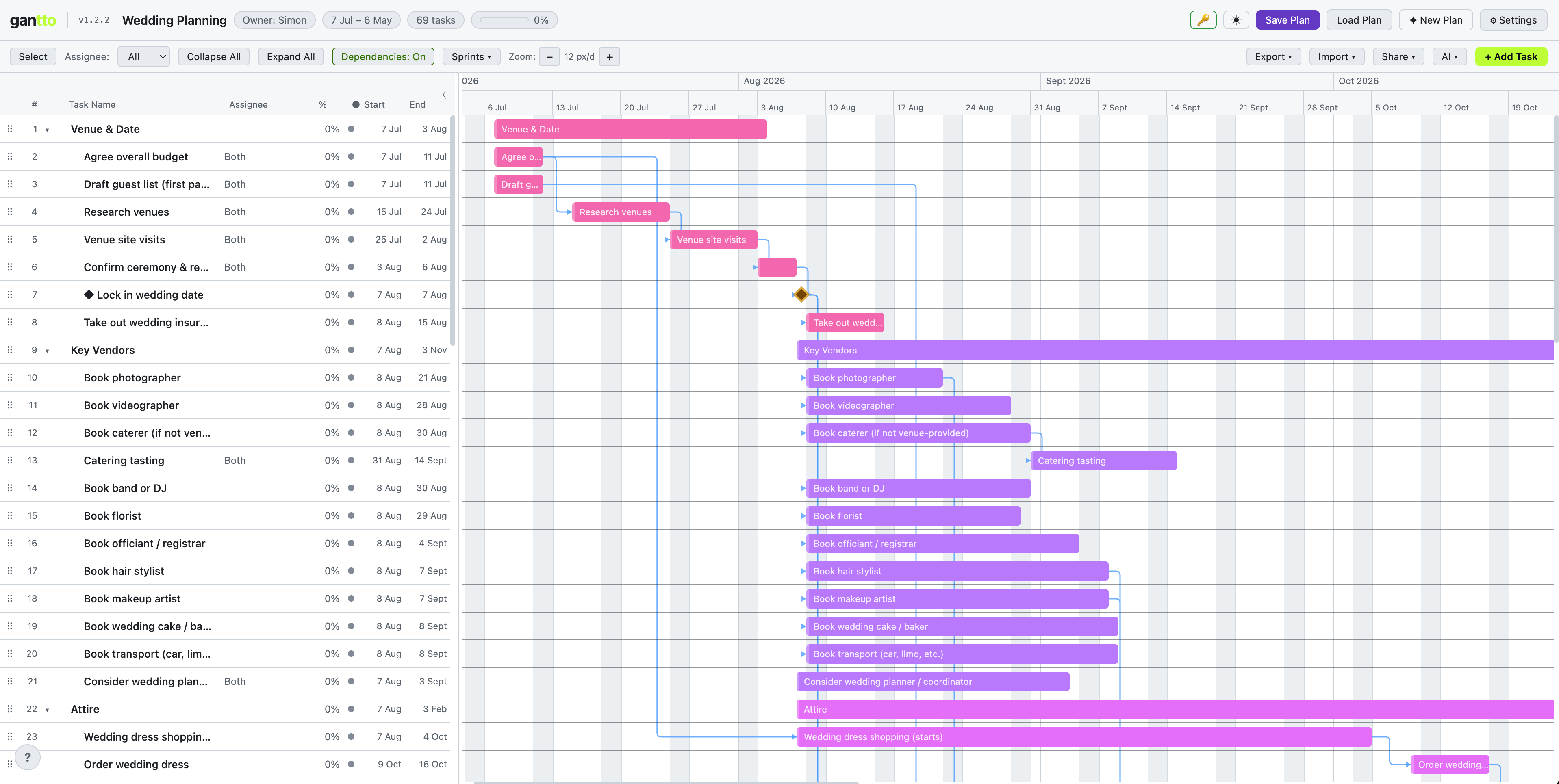This screenshot has width=1559, height=784.
Task: Select the pink Venue & Date gantt bar
Action: click(x=631, y=129)
